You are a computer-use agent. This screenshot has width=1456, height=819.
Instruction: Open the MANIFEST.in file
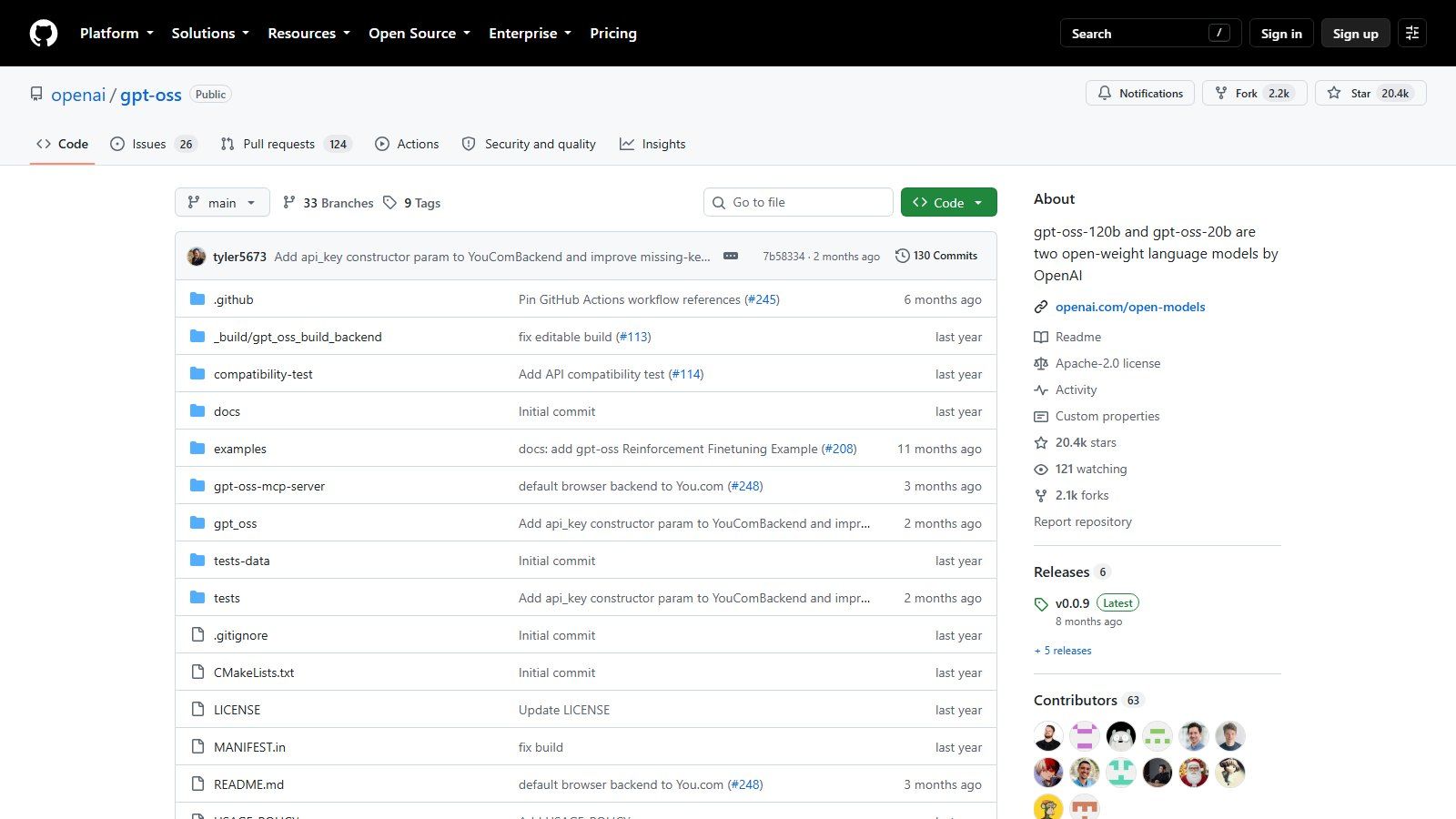click(x=249, y=747)
